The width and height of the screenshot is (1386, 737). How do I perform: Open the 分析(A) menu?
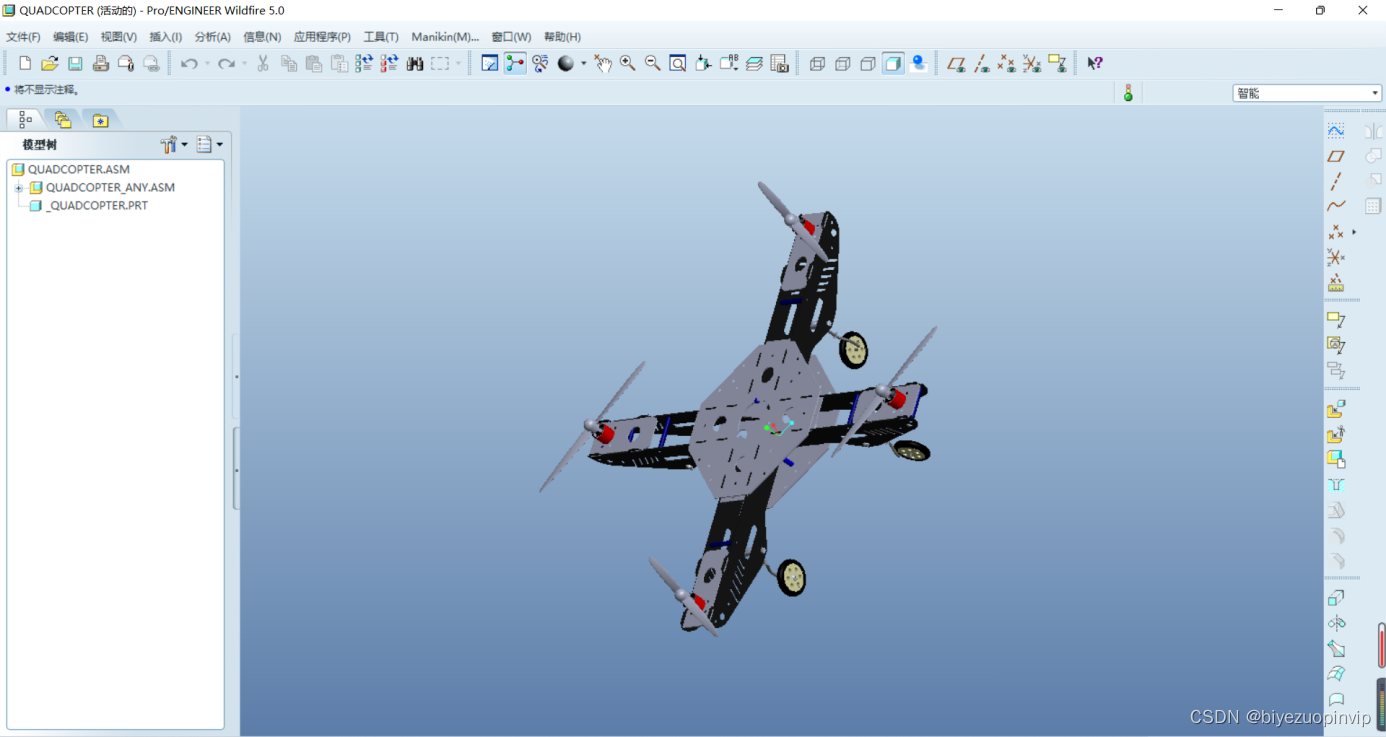pos(212,37)
